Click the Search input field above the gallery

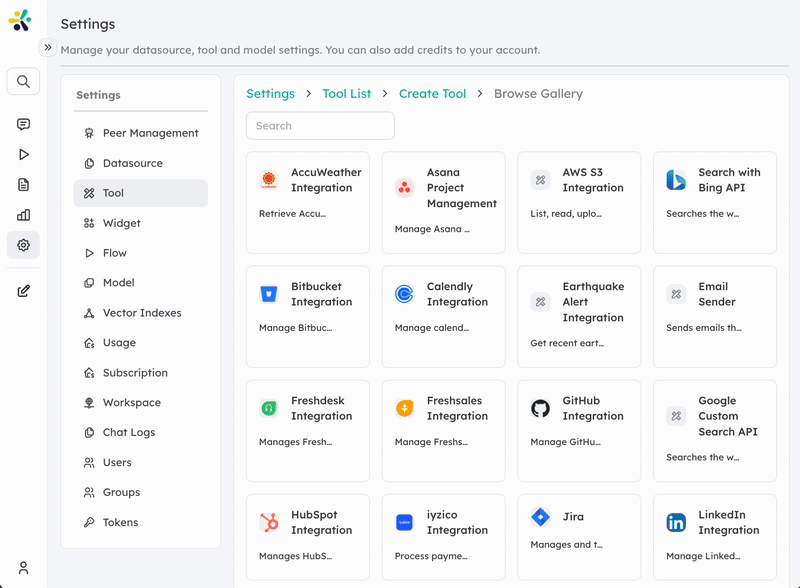click(320, 126)
